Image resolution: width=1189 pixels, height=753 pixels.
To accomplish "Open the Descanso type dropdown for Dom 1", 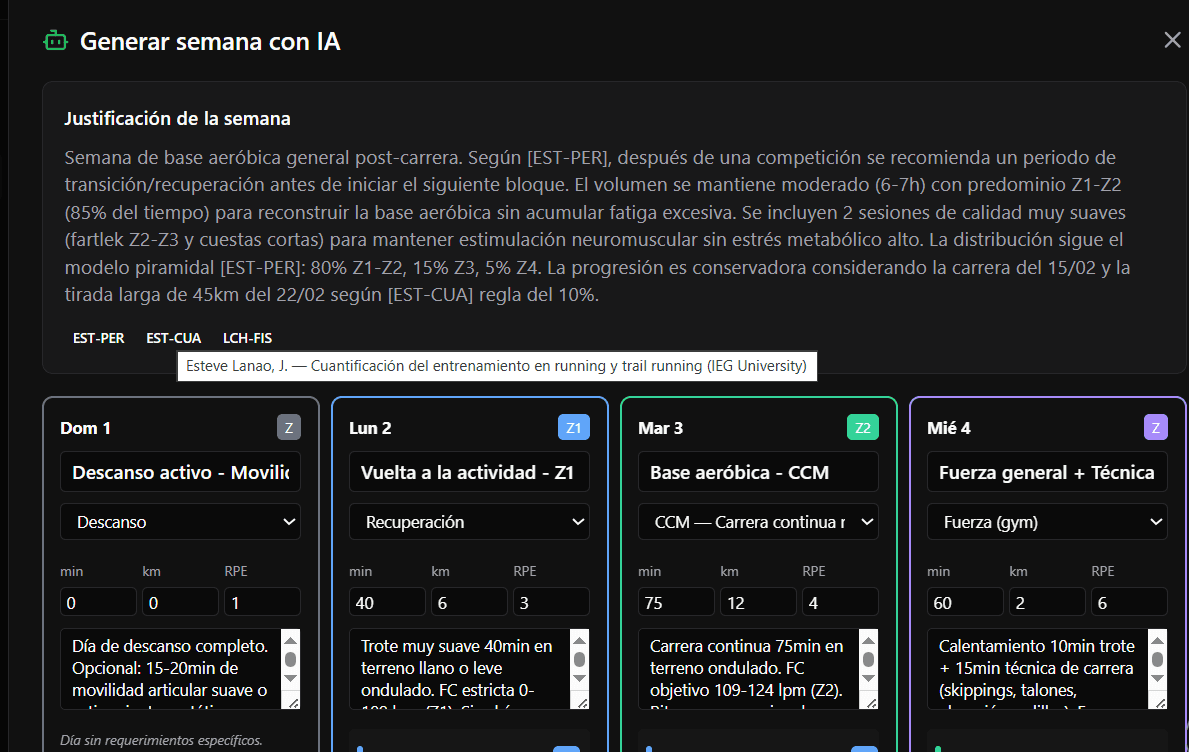I will coord(180,522).
